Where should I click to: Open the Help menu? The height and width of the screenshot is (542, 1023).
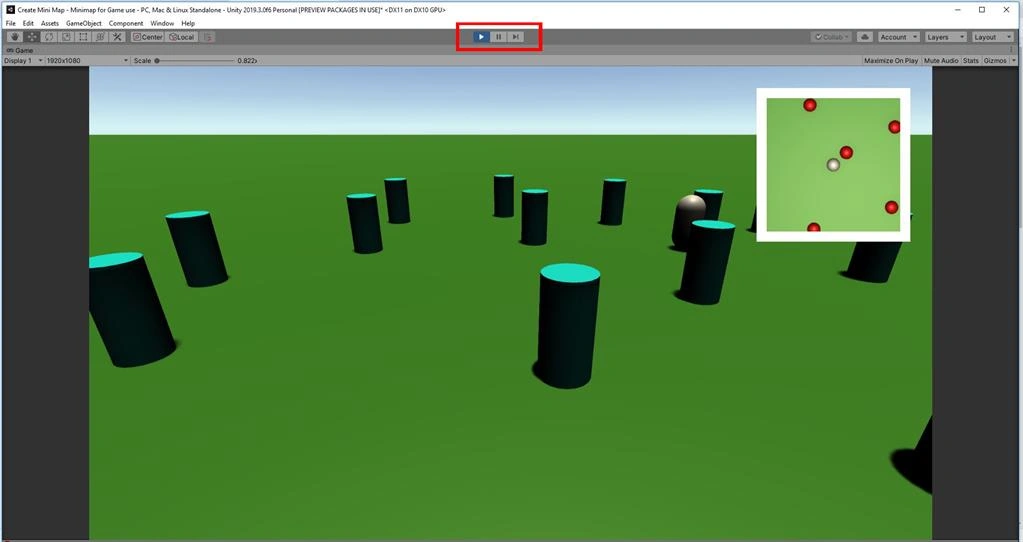188,23
